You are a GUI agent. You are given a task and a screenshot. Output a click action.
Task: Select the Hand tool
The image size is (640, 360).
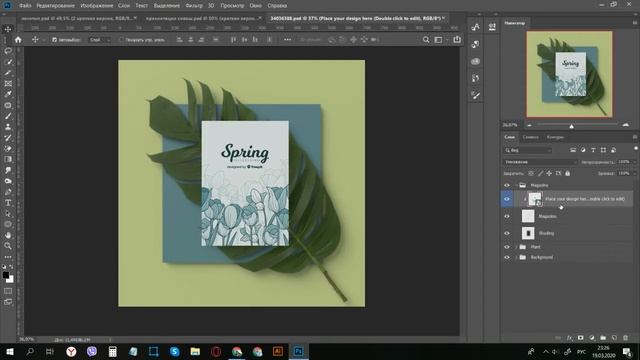pos(8,235)
